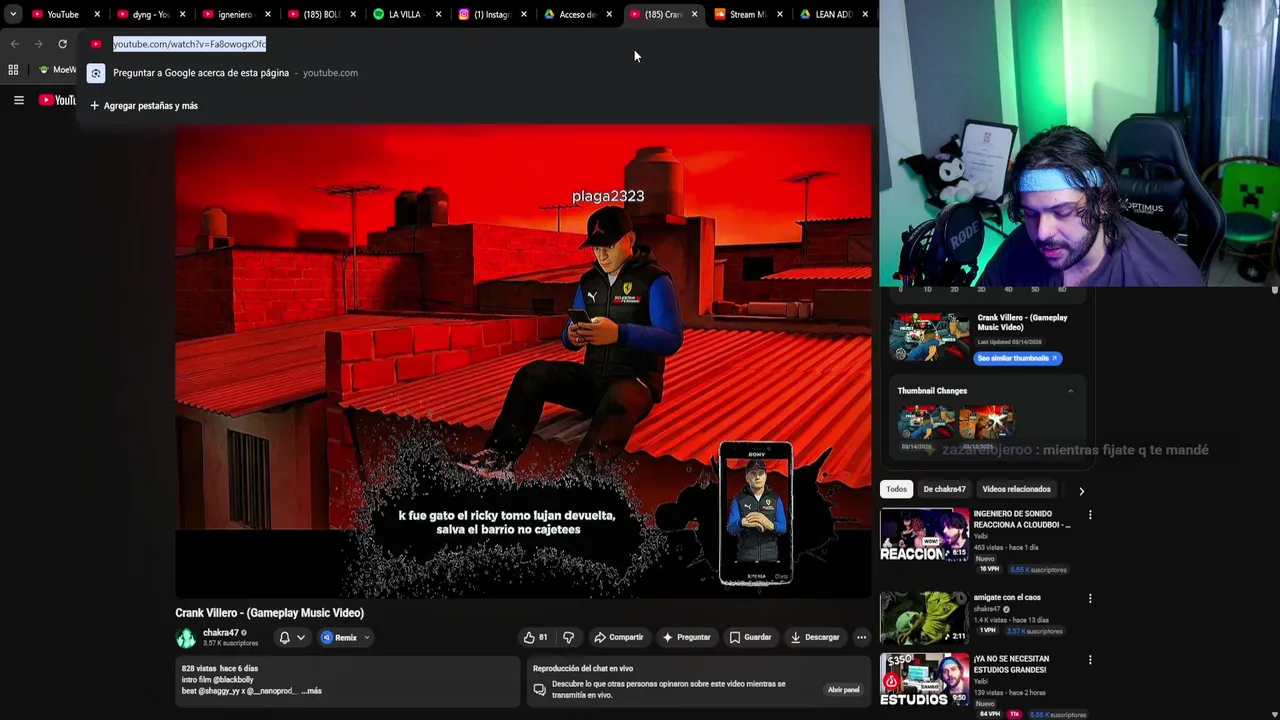1280x720 pixels.
Task: Open the MoeW bookmark
Action: click(x=57, y=70)
